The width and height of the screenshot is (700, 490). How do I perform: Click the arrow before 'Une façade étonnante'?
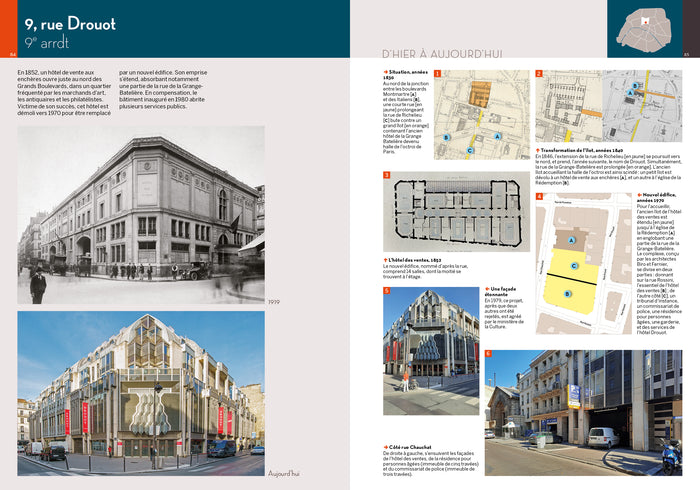(486, 288)
